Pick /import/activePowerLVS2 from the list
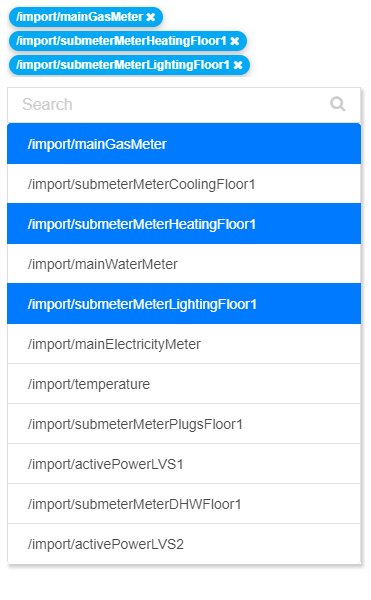Screen dimensions: 371x600 (184, 544)
